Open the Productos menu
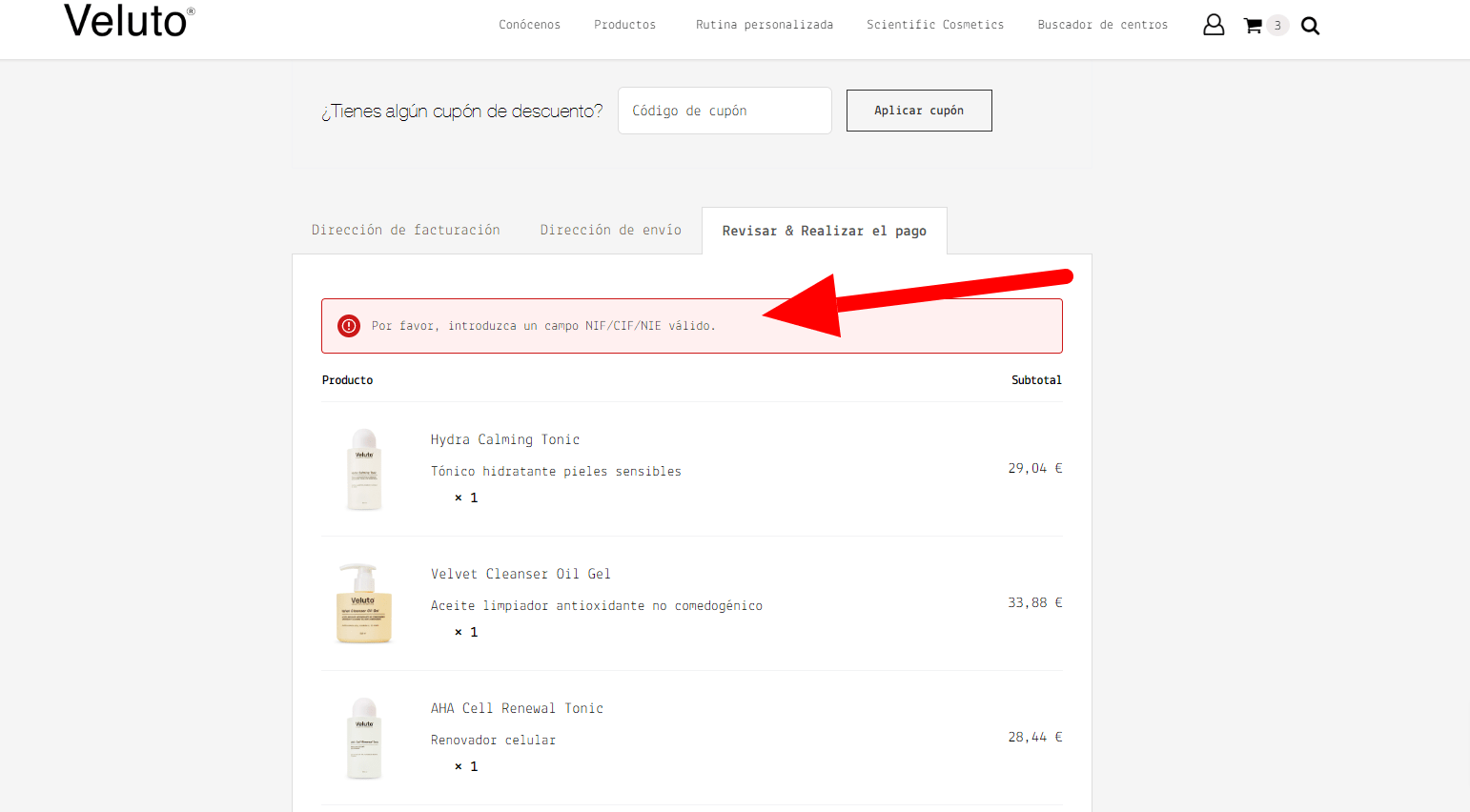 click(624, 25)
